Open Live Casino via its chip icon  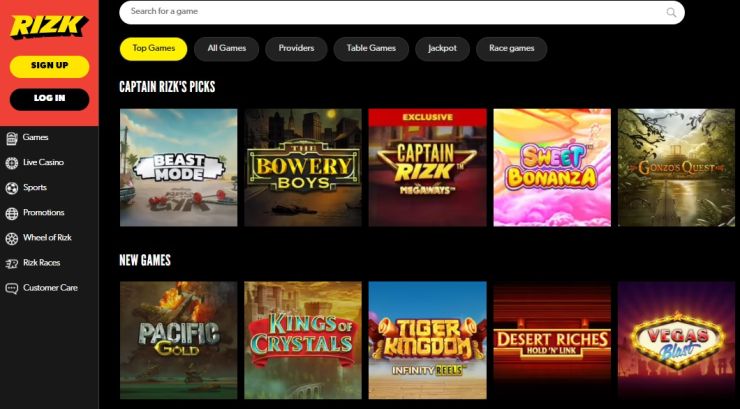coord(11,163)
